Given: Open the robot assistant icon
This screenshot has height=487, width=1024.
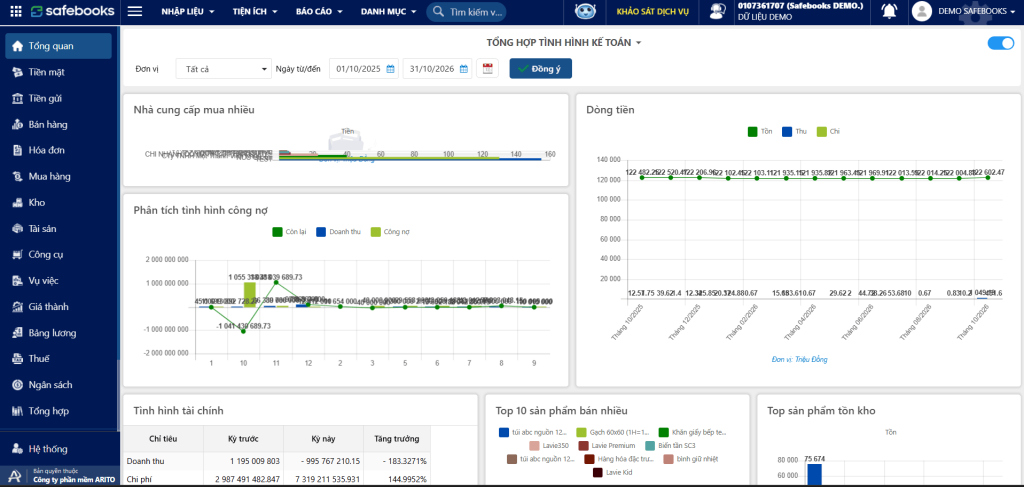Looking at the screenshot, I should (x=585, y=11).
